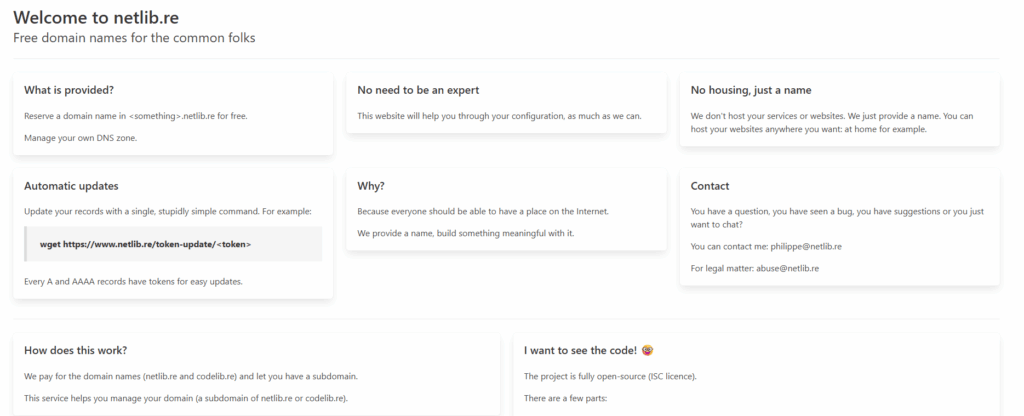Screen dimensions: 1024x416
Task: Click the "No housing, just a name" heading
Action: point(758,90)
